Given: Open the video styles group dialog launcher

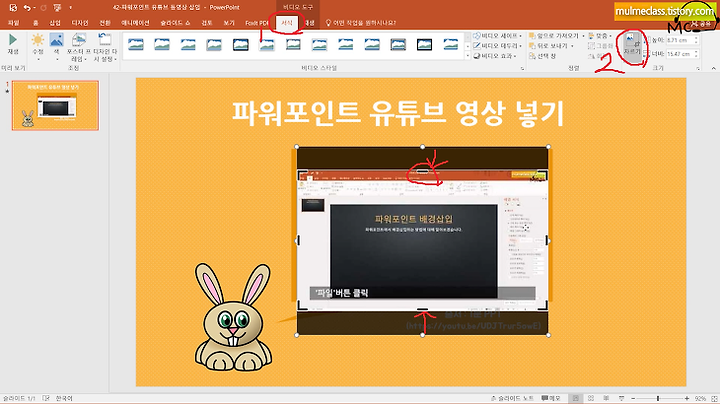Looking at the screenshot, I should 522,68.
